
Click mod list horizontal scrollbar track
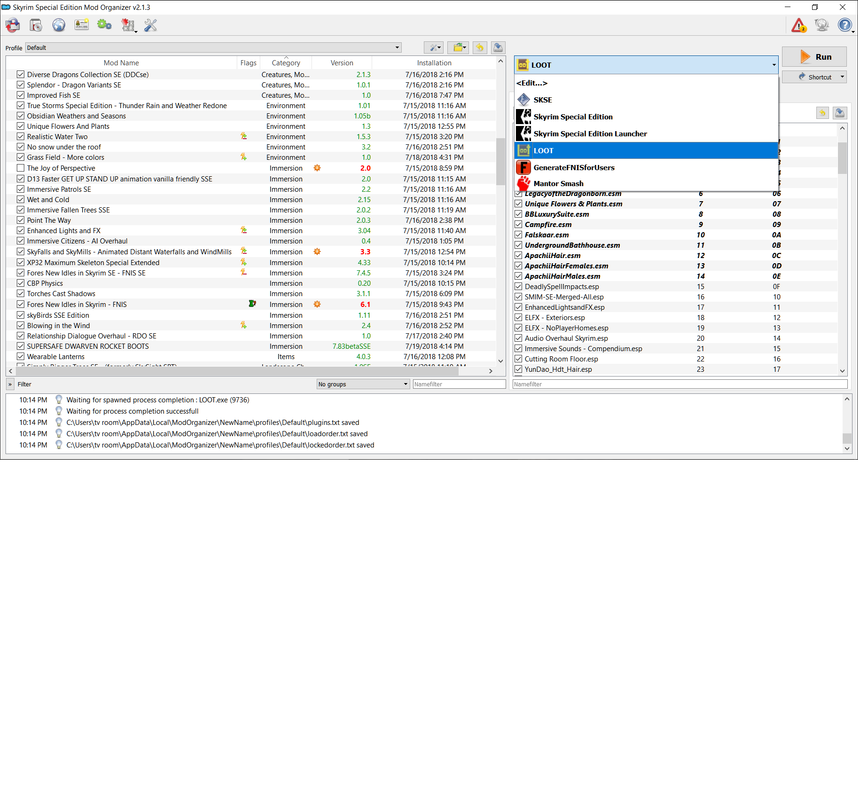(249, 370)
